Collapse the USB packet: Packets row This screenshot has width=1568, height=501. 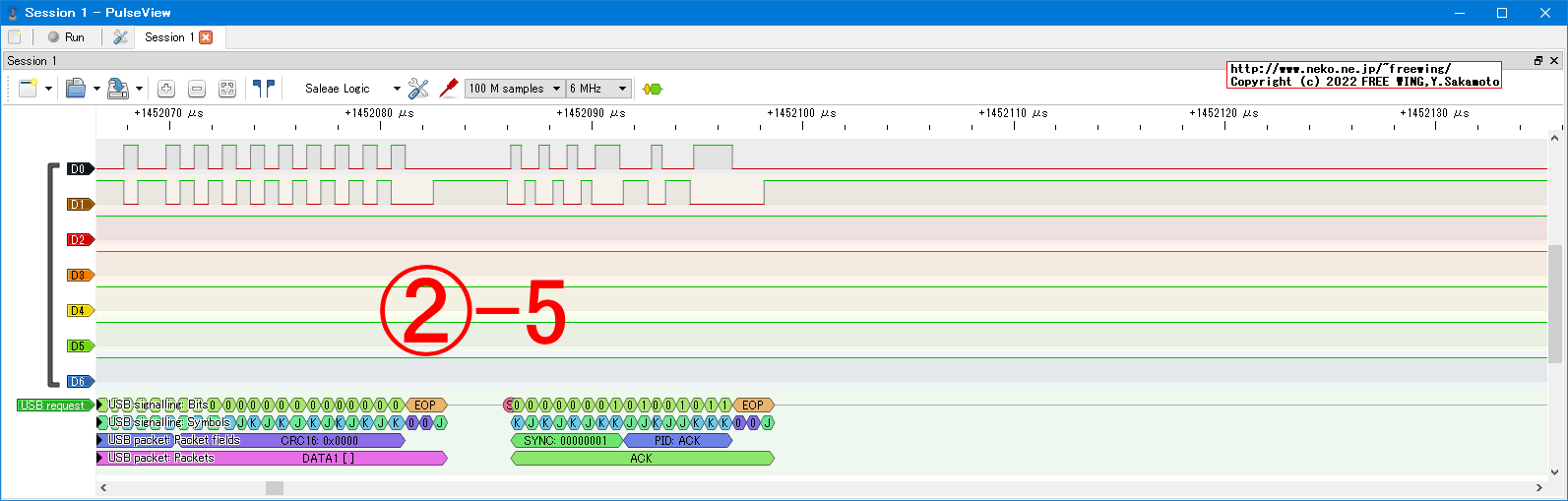coord(100,458)
